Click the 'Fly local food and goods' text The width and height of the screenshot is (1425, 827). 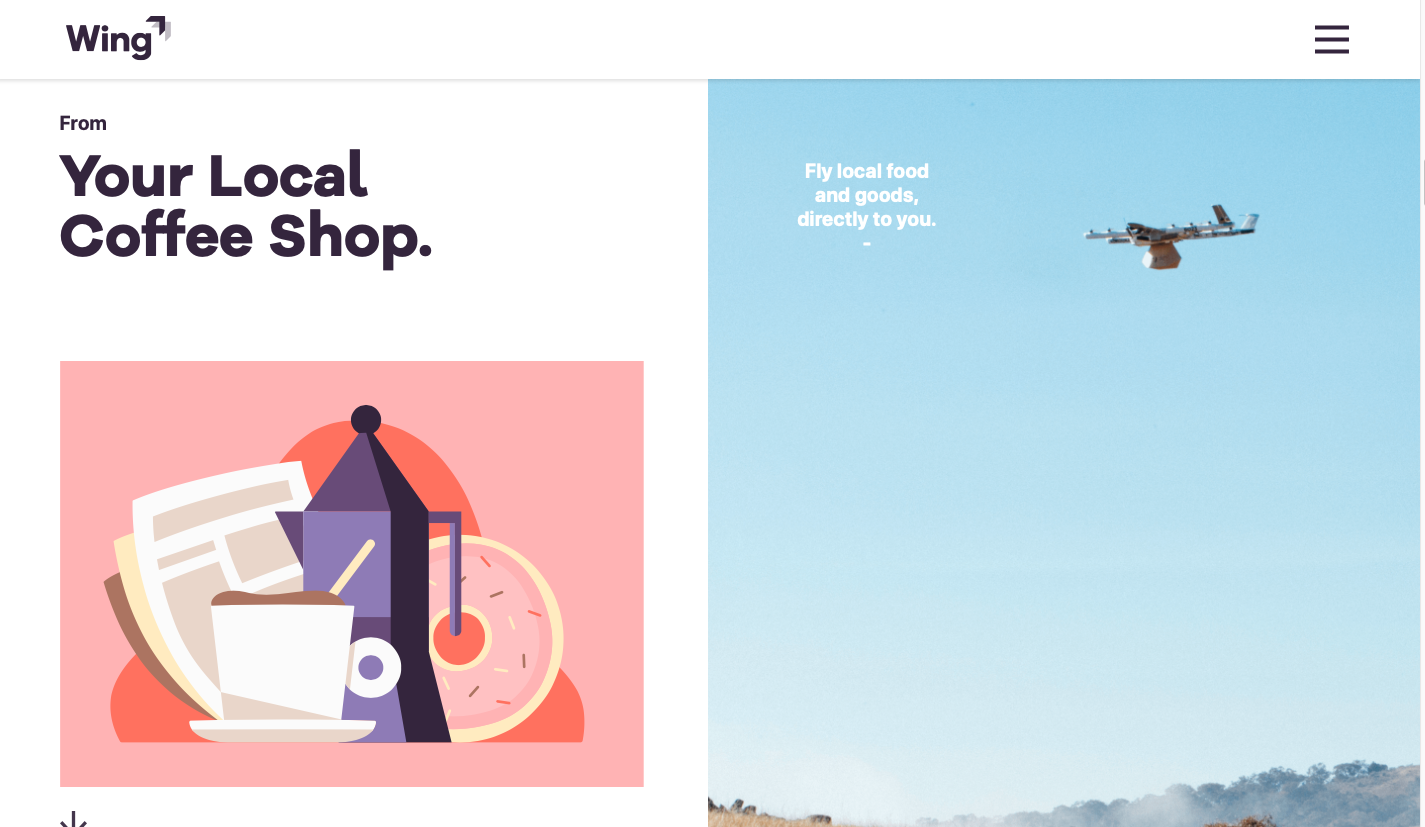click(867, 195)
